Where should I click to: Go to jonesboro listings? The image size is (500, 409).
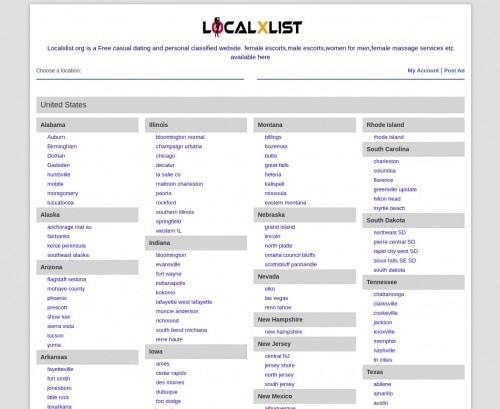pyautogui.click(x=59, y=388)
